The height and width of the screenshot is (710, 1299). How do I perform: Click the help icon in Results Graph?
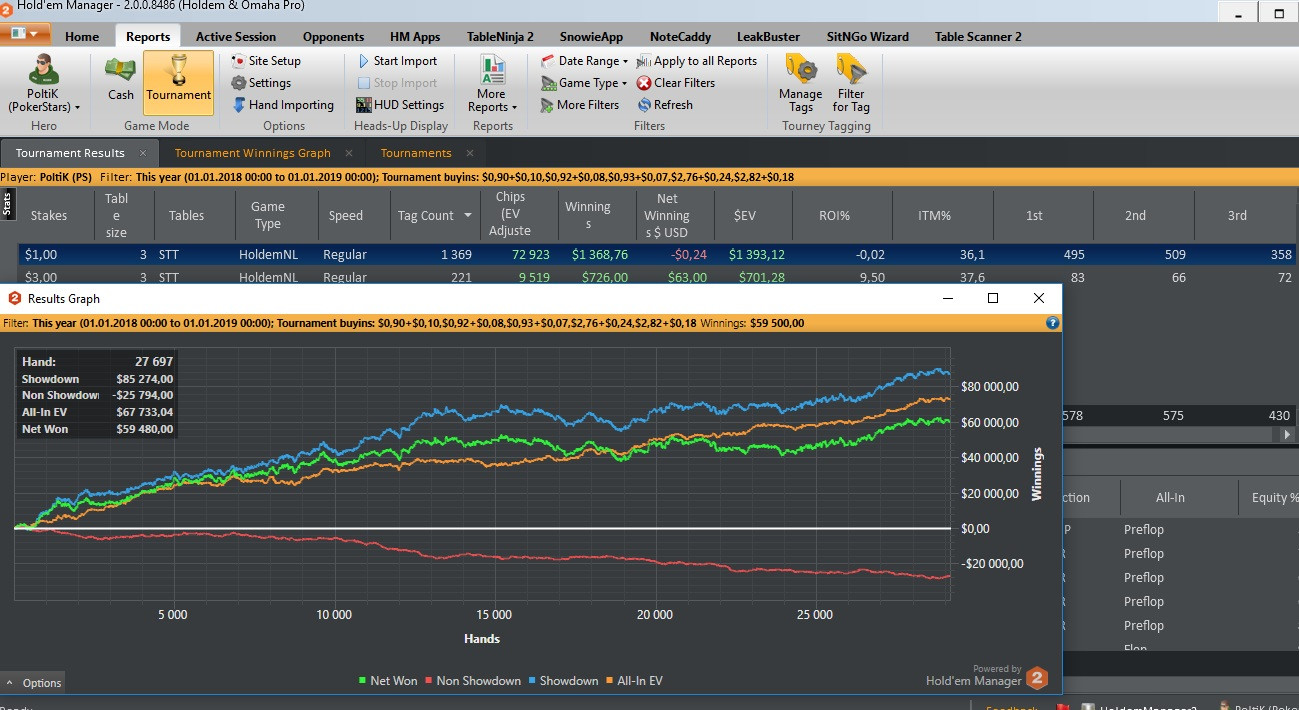[x=1052, y=323]
